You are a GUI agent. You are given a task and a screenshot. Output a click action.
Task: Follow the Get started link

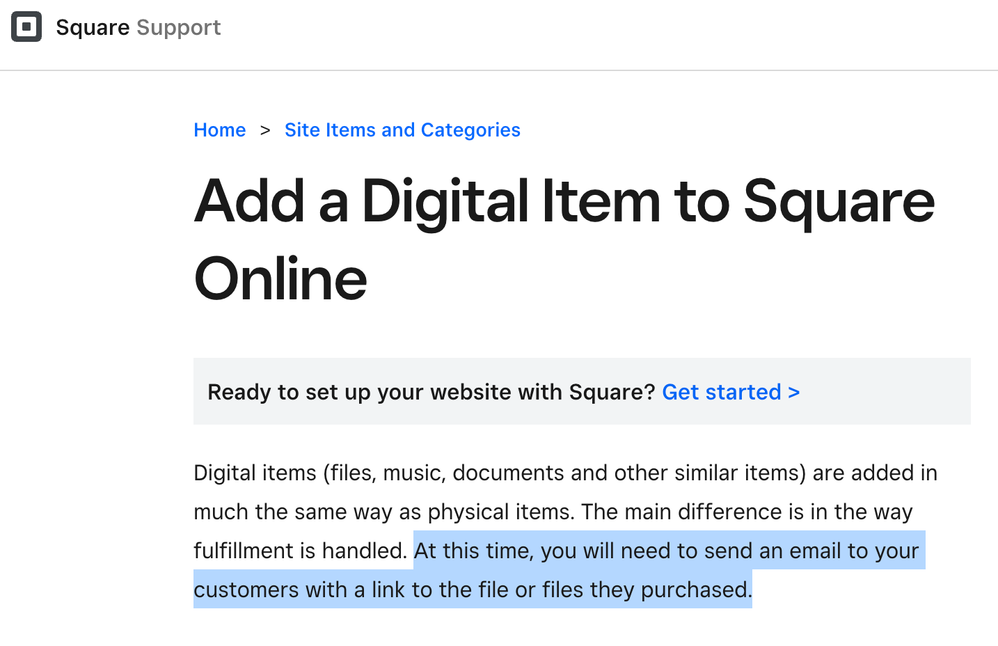pyautogui.click(x=731, y=392)
